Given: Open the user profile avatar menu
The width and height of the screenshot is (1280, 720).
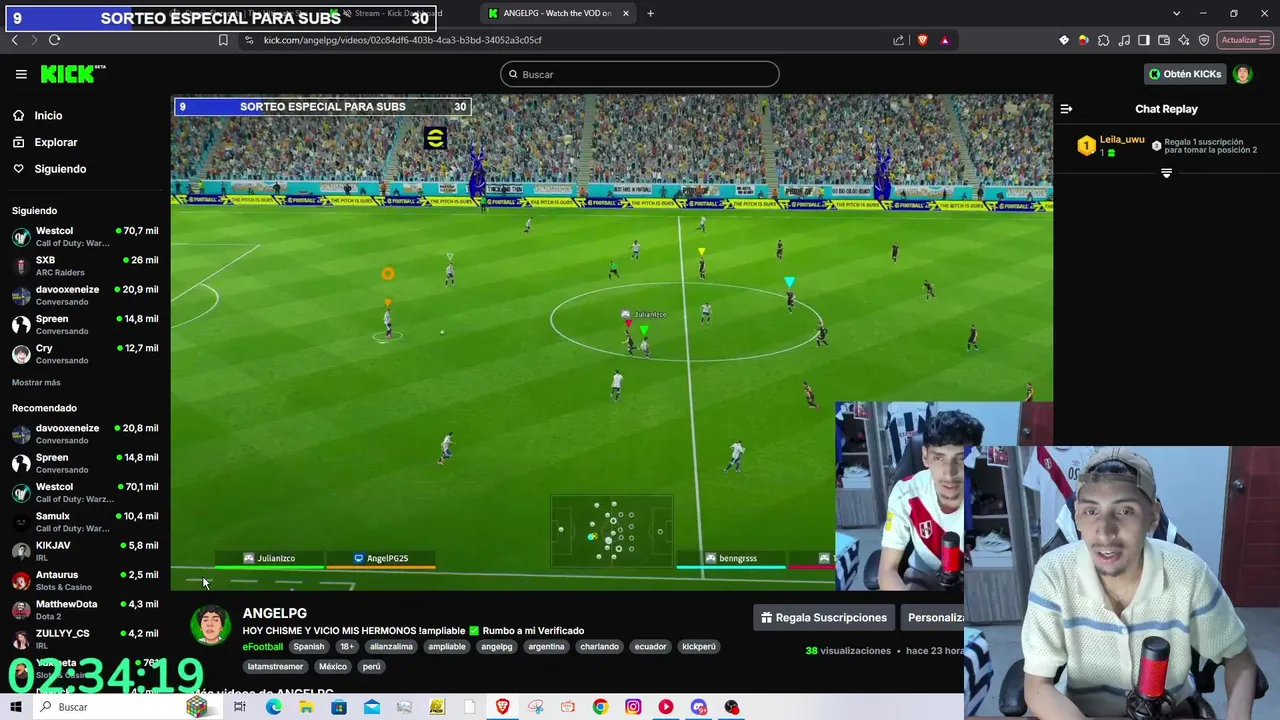Looking at the screenshot, I should click(x=1243, y=74).
